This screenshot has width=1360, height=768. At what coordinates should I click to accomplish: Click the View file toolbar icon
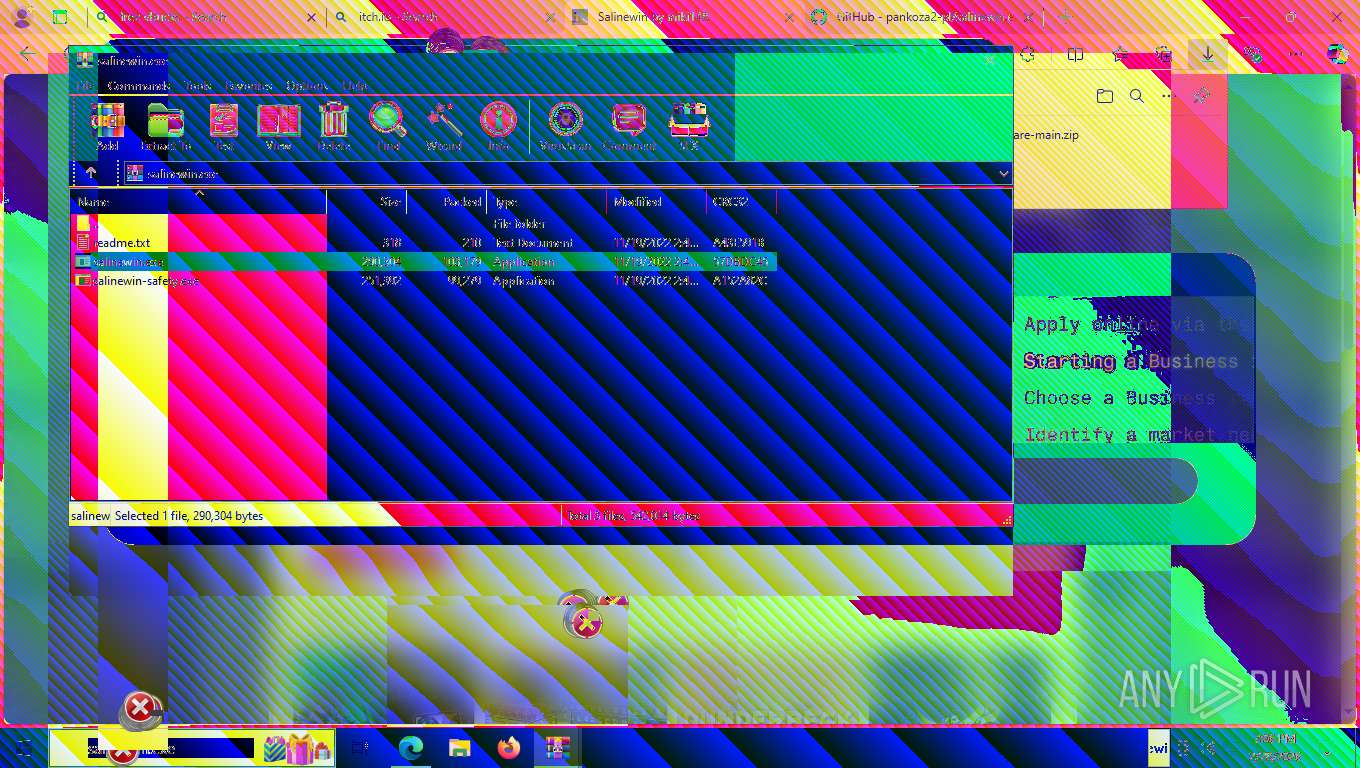point(278,127)
